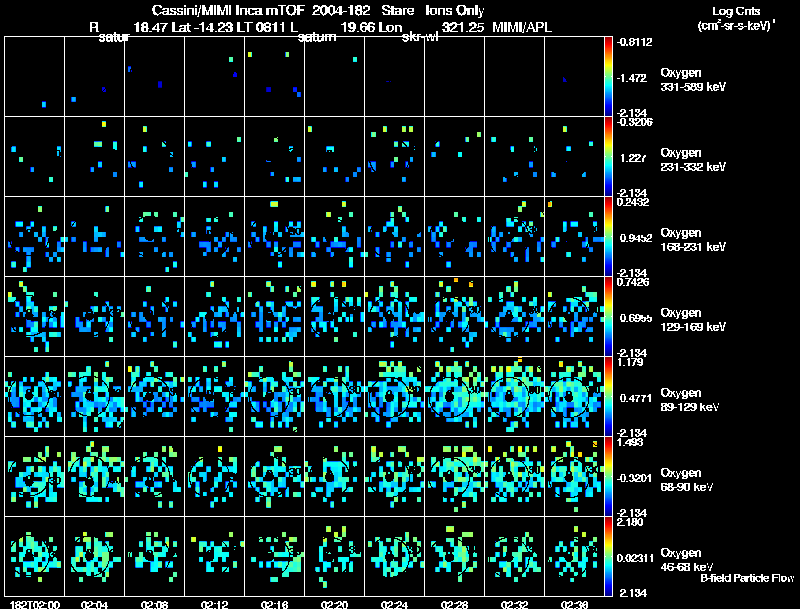Screen dimensions: 800x609
Task: Click the Oxygen 231-332 keV color bar
Action: point(610,156)
